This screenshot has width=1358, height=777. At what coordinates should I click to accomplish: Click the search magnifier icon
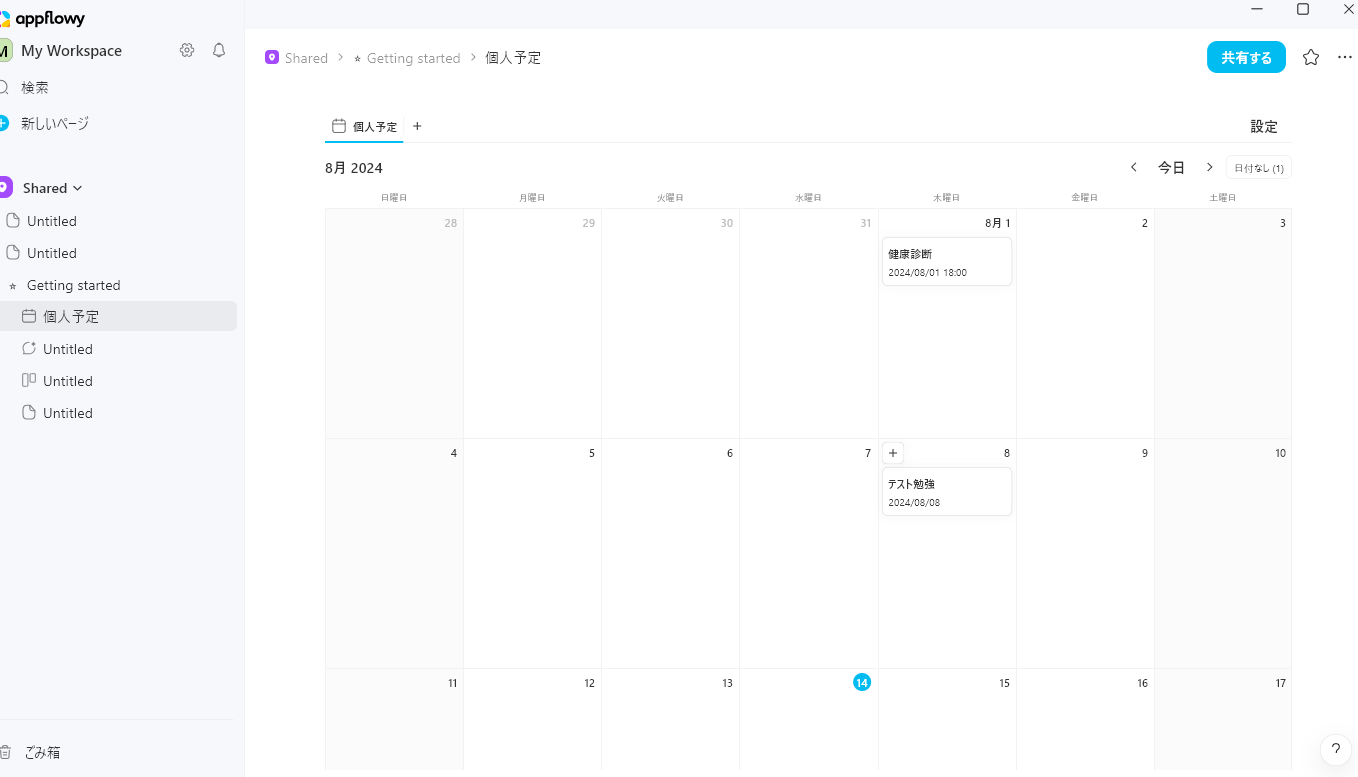4,87
